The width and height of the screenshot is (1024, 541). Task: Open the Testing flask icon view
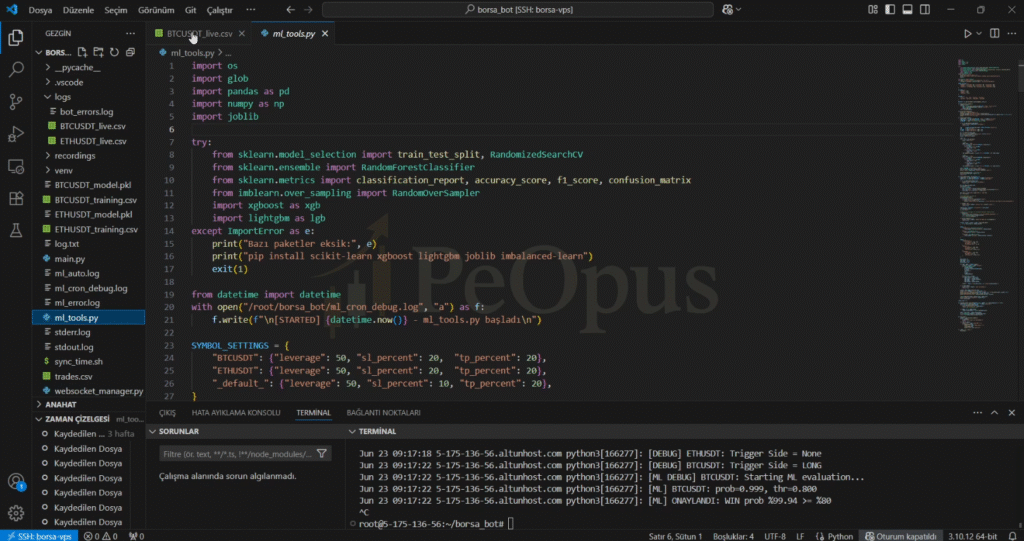point(16,230)
